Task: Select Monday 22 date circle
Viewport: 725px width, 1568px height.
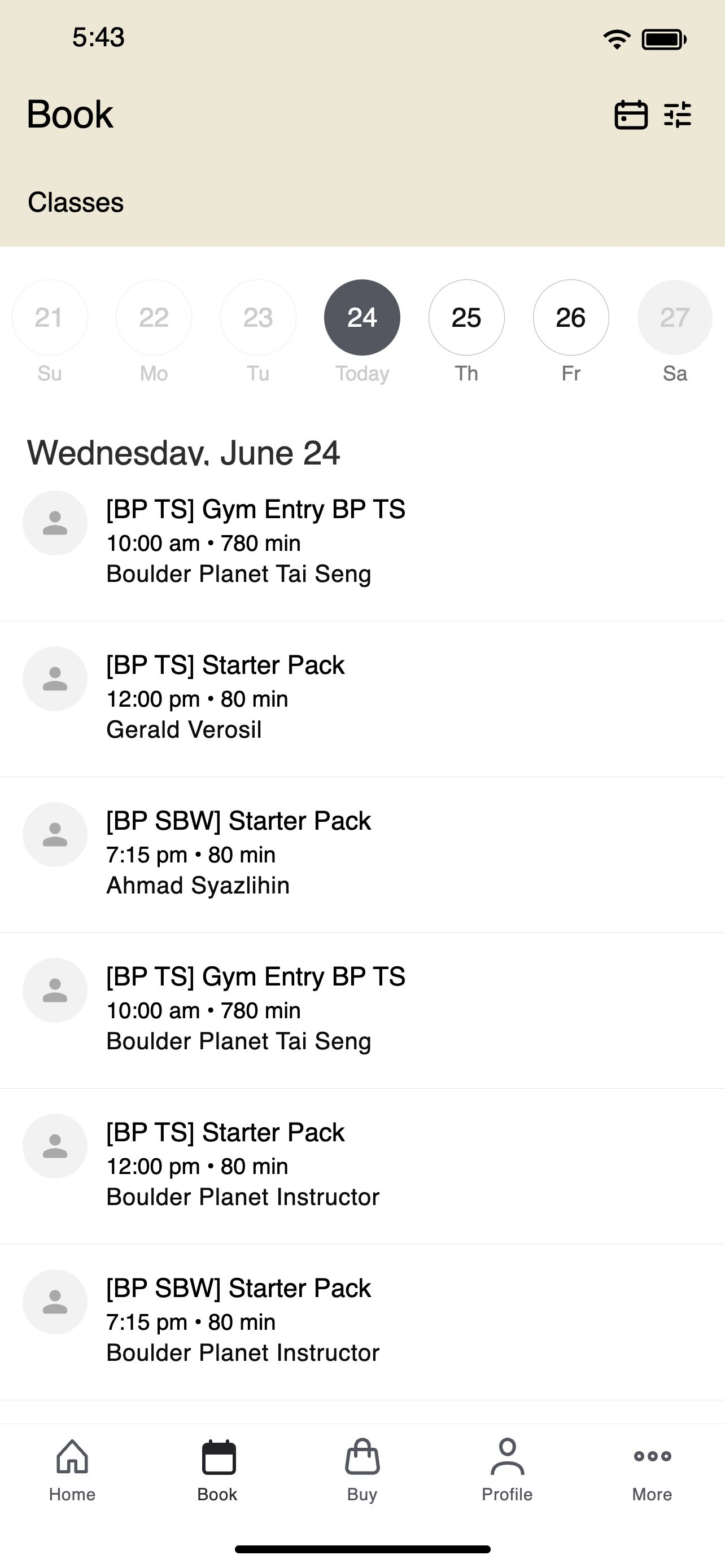Action: 154,318
